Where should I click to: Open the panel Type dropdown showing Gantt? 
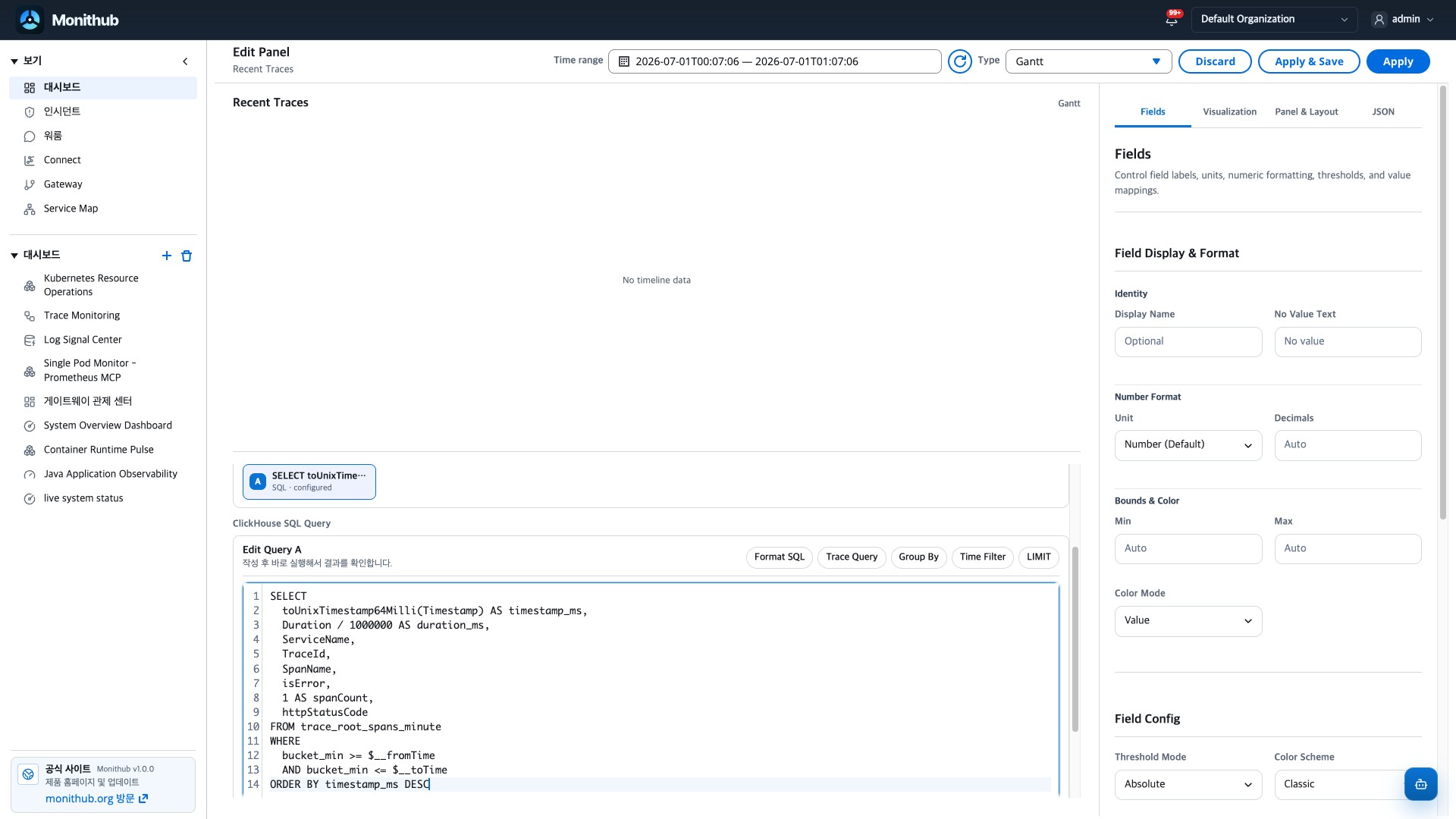[1088, 61]
